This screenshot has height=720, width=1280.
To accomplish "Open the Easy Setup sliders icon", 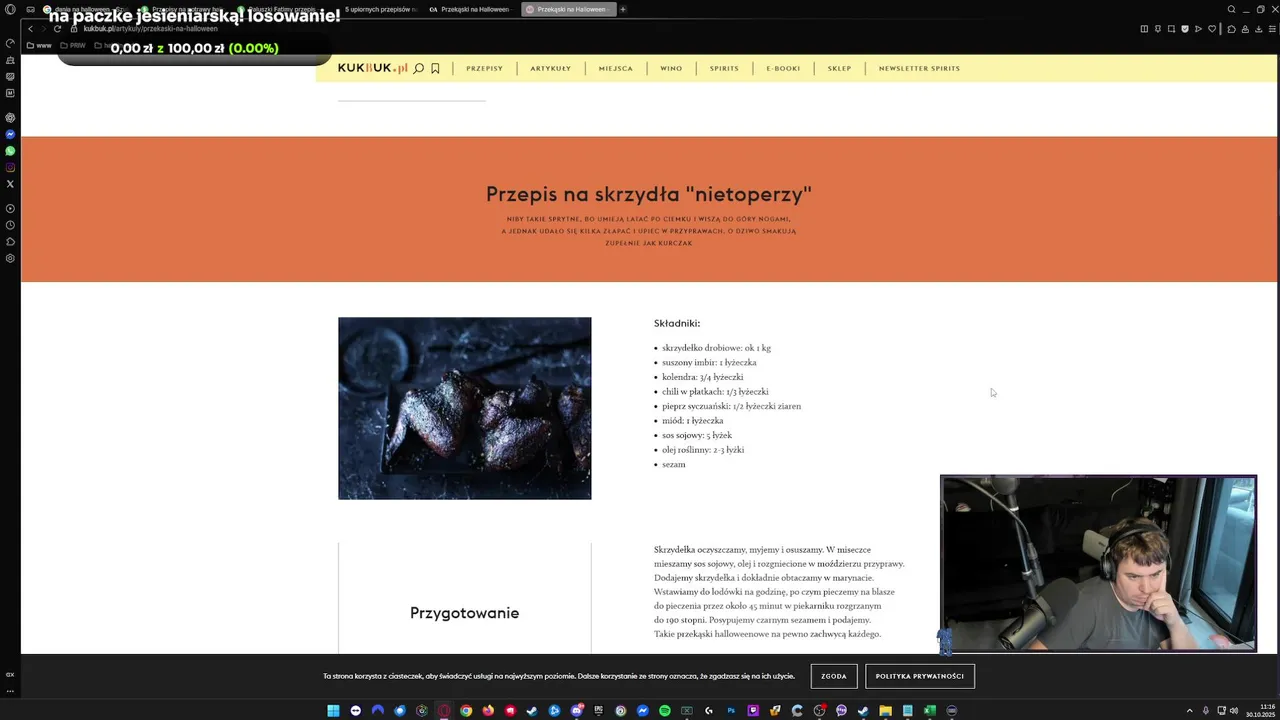I will pyautogui.click(x=1272, y=29).
